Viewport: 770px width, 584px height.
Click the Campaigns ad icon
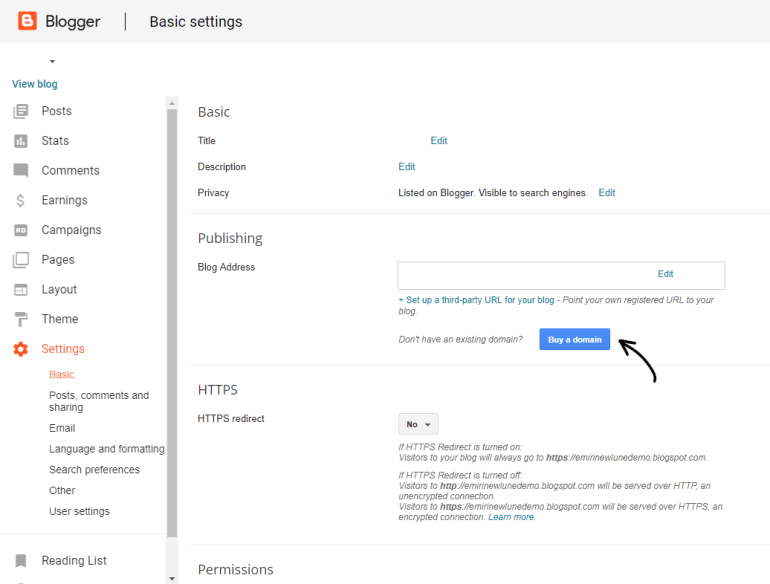[21, 230]
